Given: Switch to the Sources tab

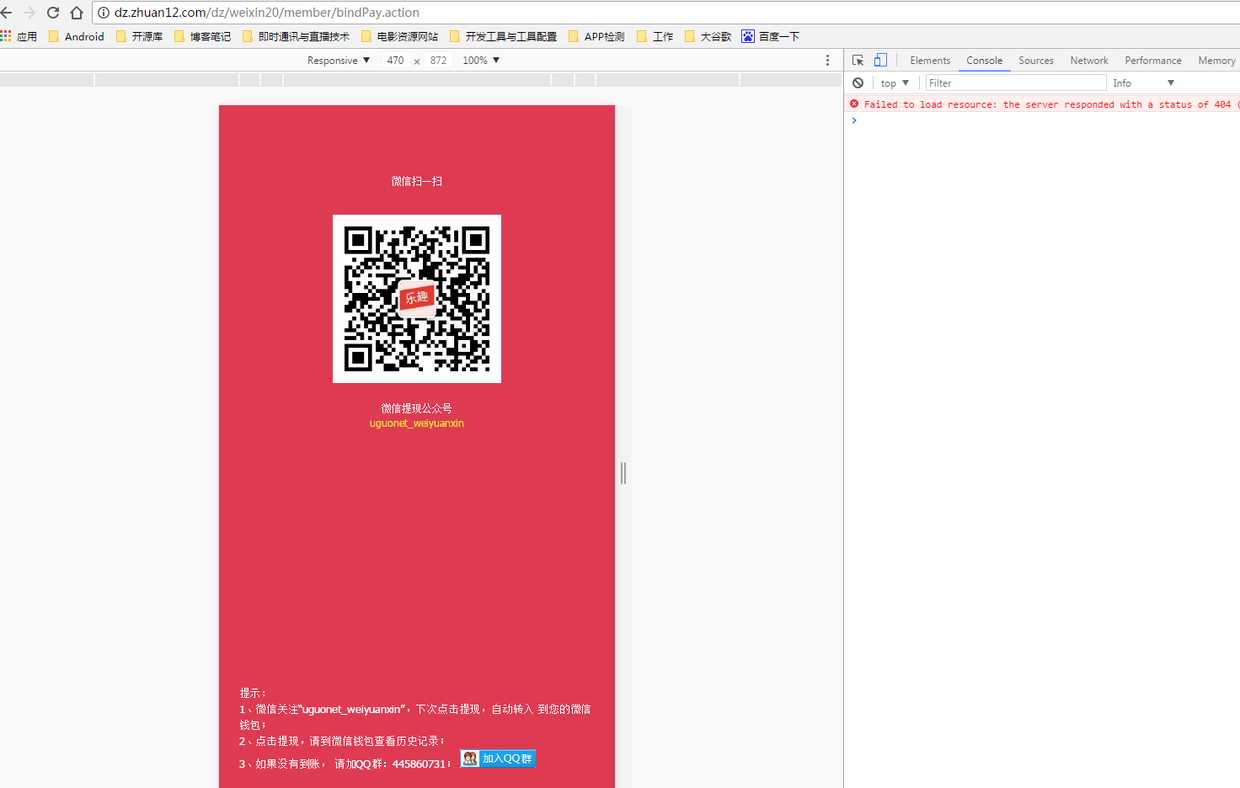Looking at the screenshot, I should point(1036,61).
